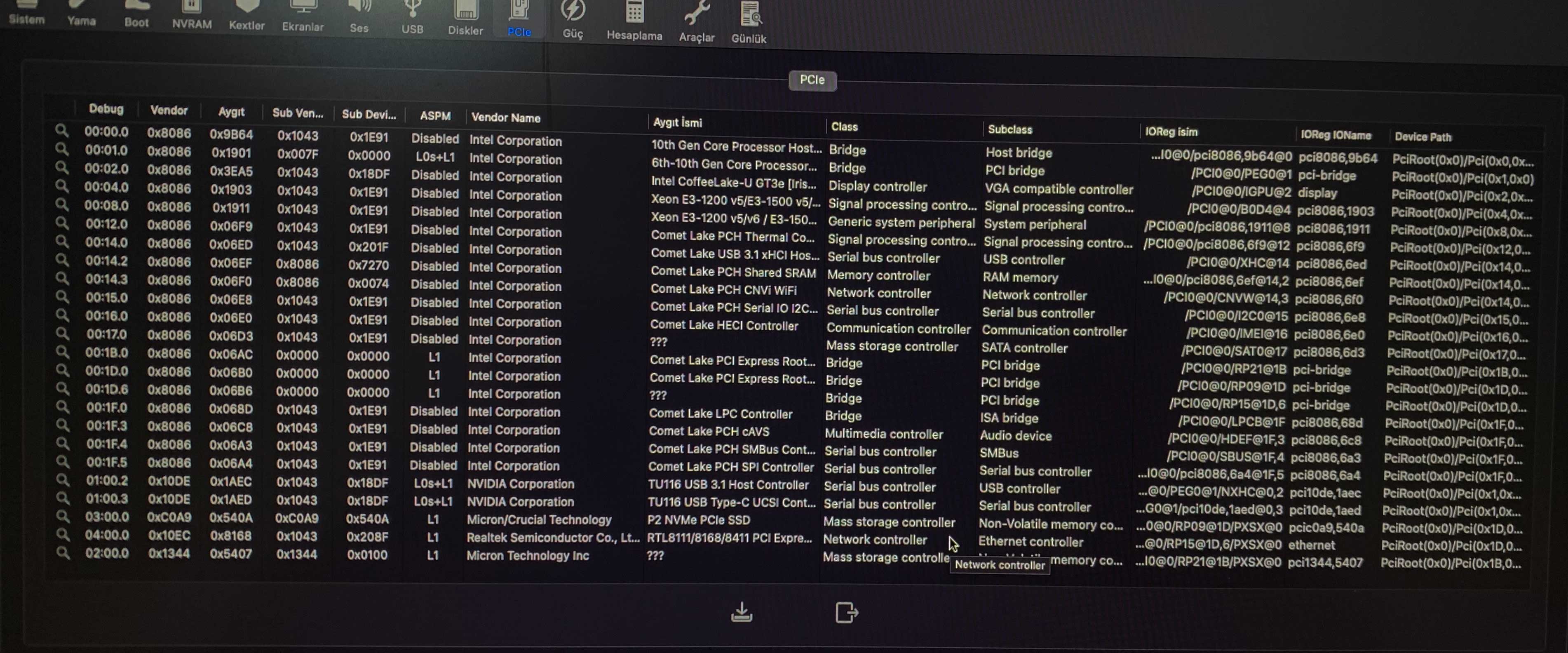Click magnifier icon for device 00:02.0
Image resolution: width=1568 pixels, height=653 pixels.
(x=62, y=167)
